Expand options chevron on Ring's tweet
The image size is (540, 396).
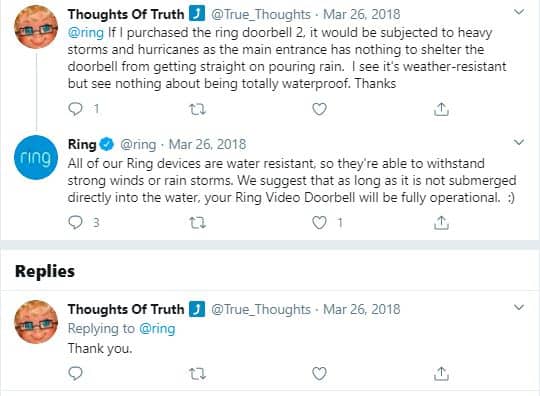(x=519, y=142)
